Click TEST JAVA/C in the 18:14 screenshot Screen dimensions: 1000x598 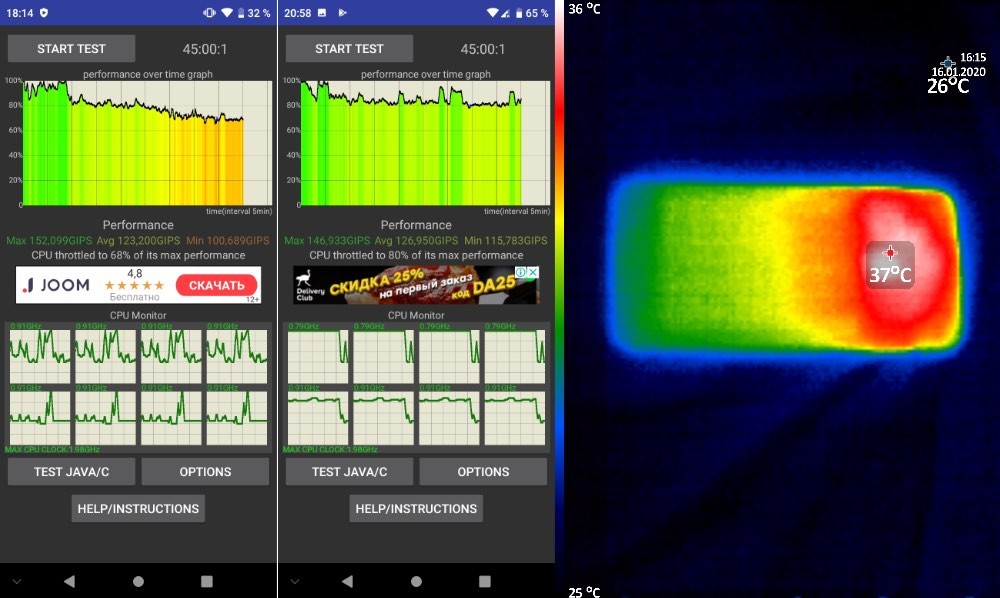(x=72, y=472)
